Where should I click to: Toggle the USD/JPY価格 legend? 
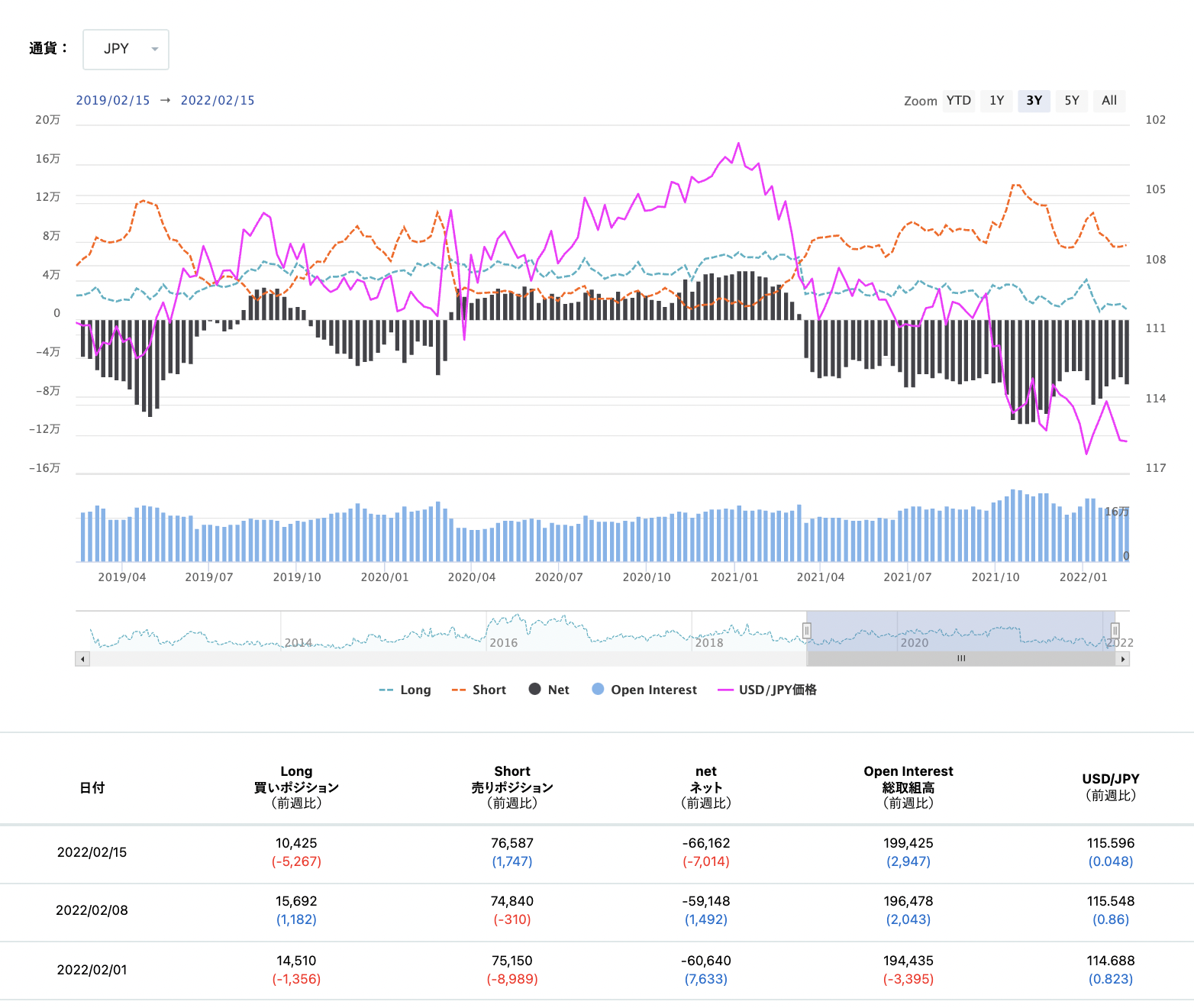tap(767, 690)
